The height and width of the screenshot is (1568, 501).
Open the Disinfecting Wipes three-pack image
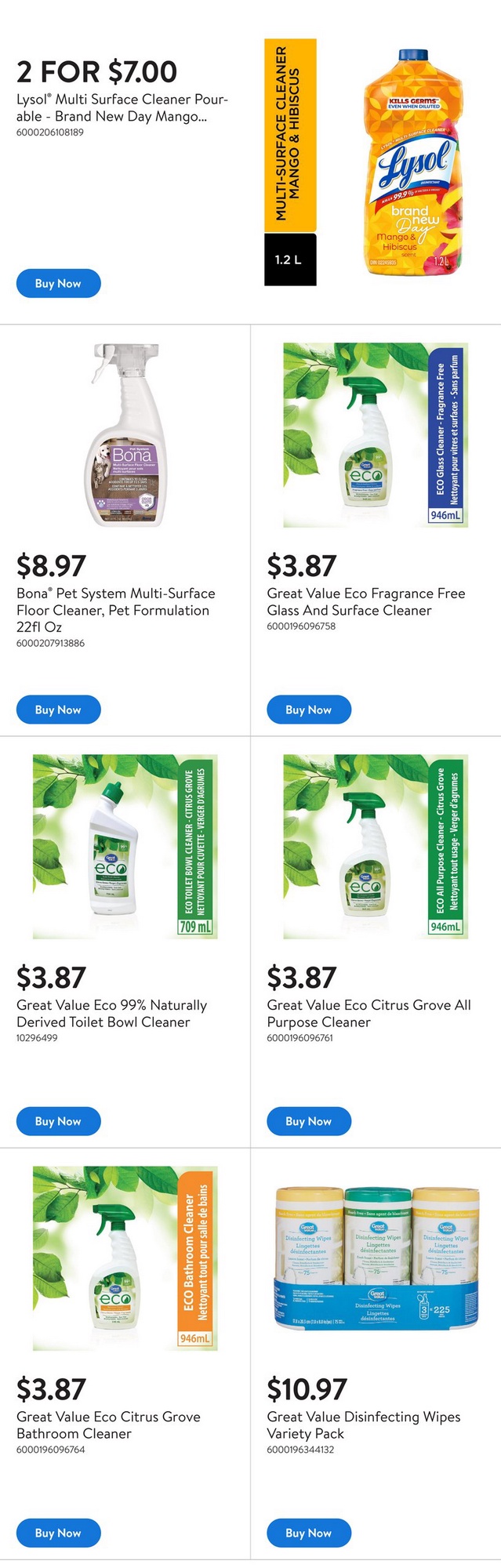point(376,1258)
